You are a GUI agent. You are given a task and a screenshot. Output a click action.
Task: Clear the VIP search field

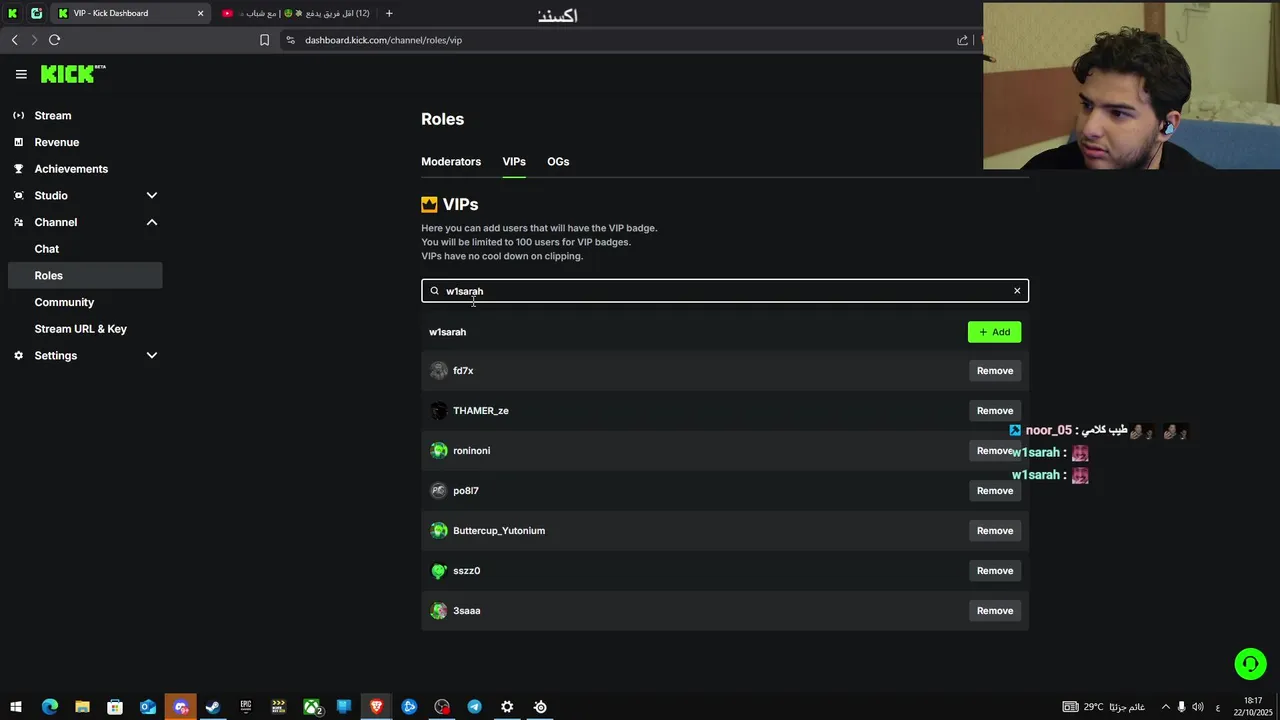(1017, 291)
